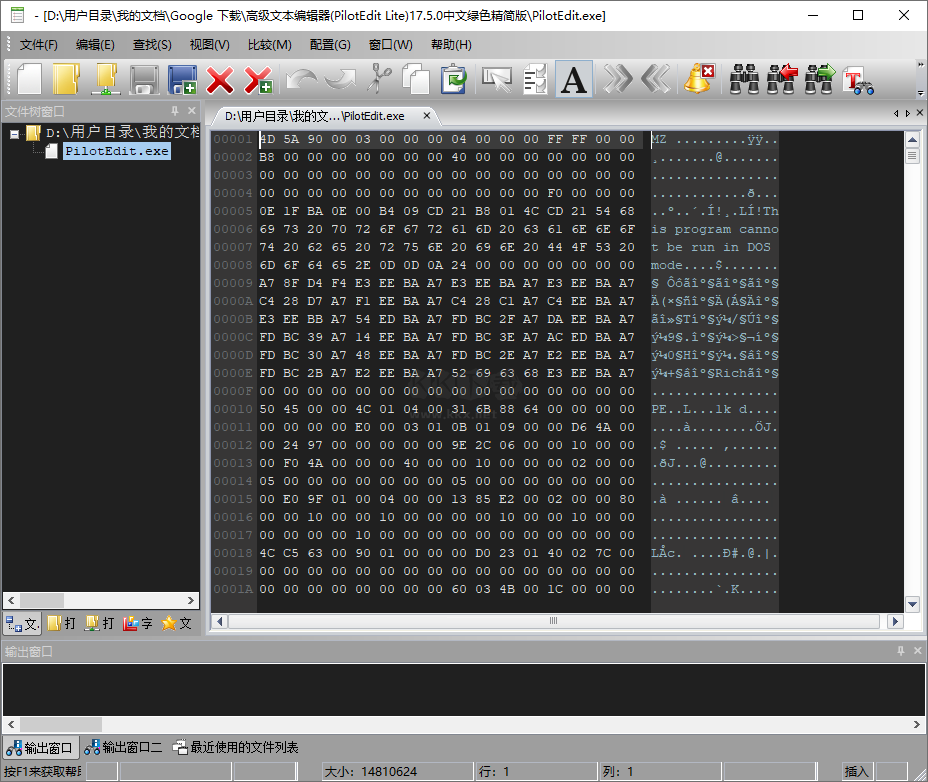This screenshot has height=782, width=928.
Task: Open the 最近使用的文件列表 tab
Action: [236, 748]
